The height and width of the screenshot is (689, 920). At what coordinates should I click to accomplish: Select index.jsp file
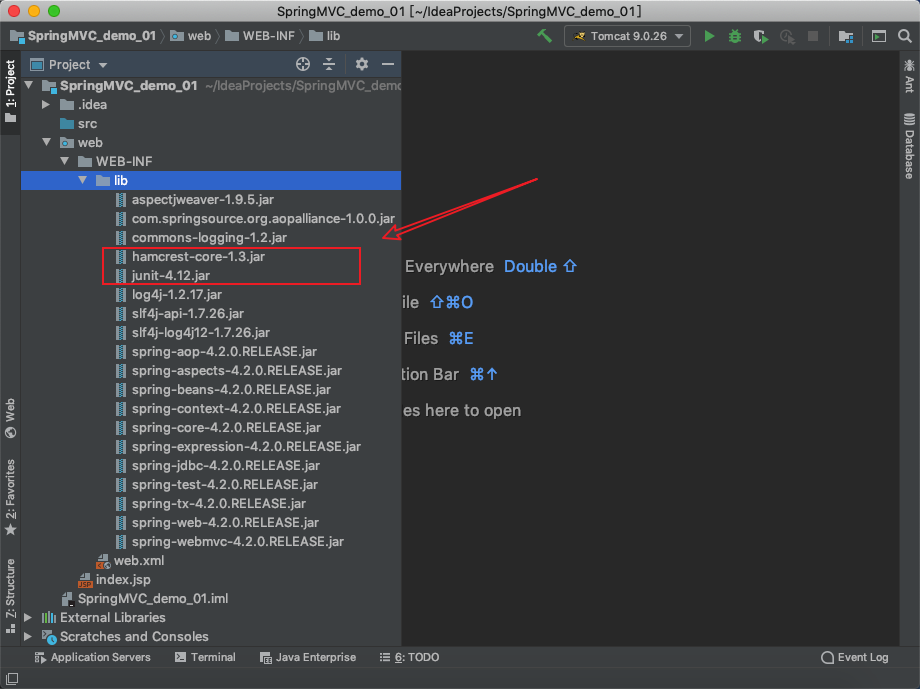pos(115,580)
